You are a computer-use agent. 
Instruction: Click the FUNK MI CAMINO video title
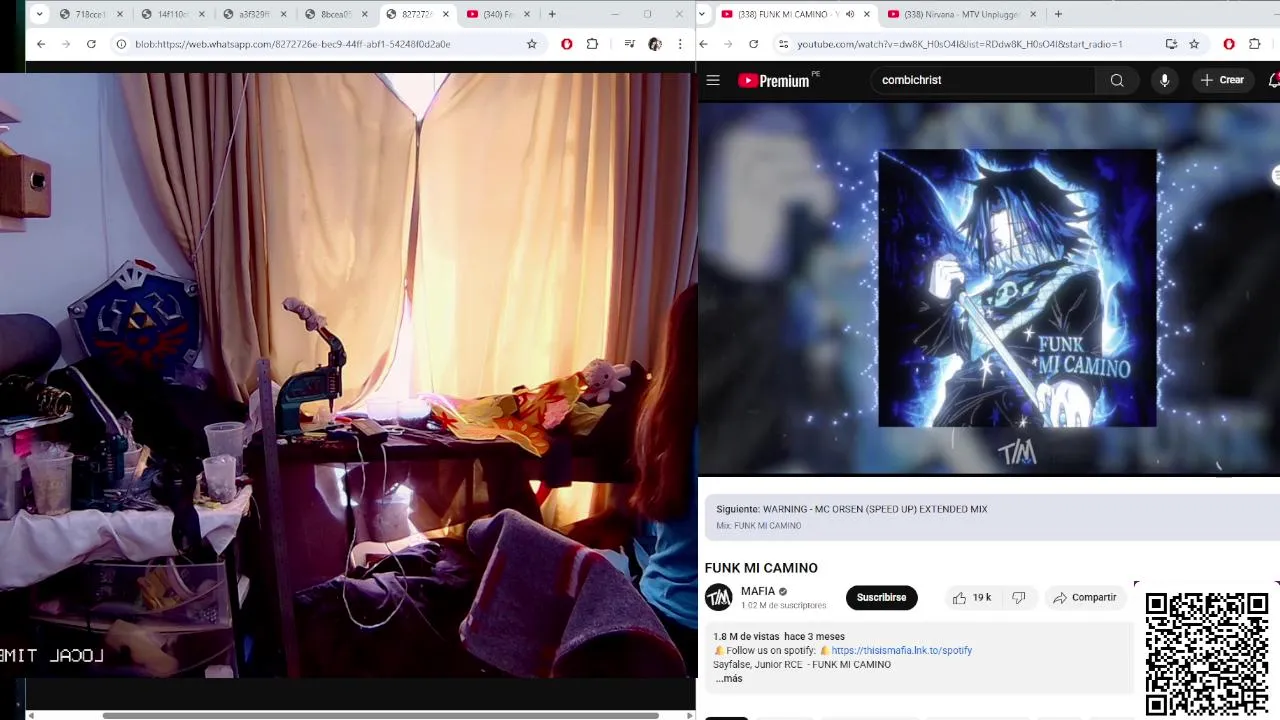coord(761,568)
